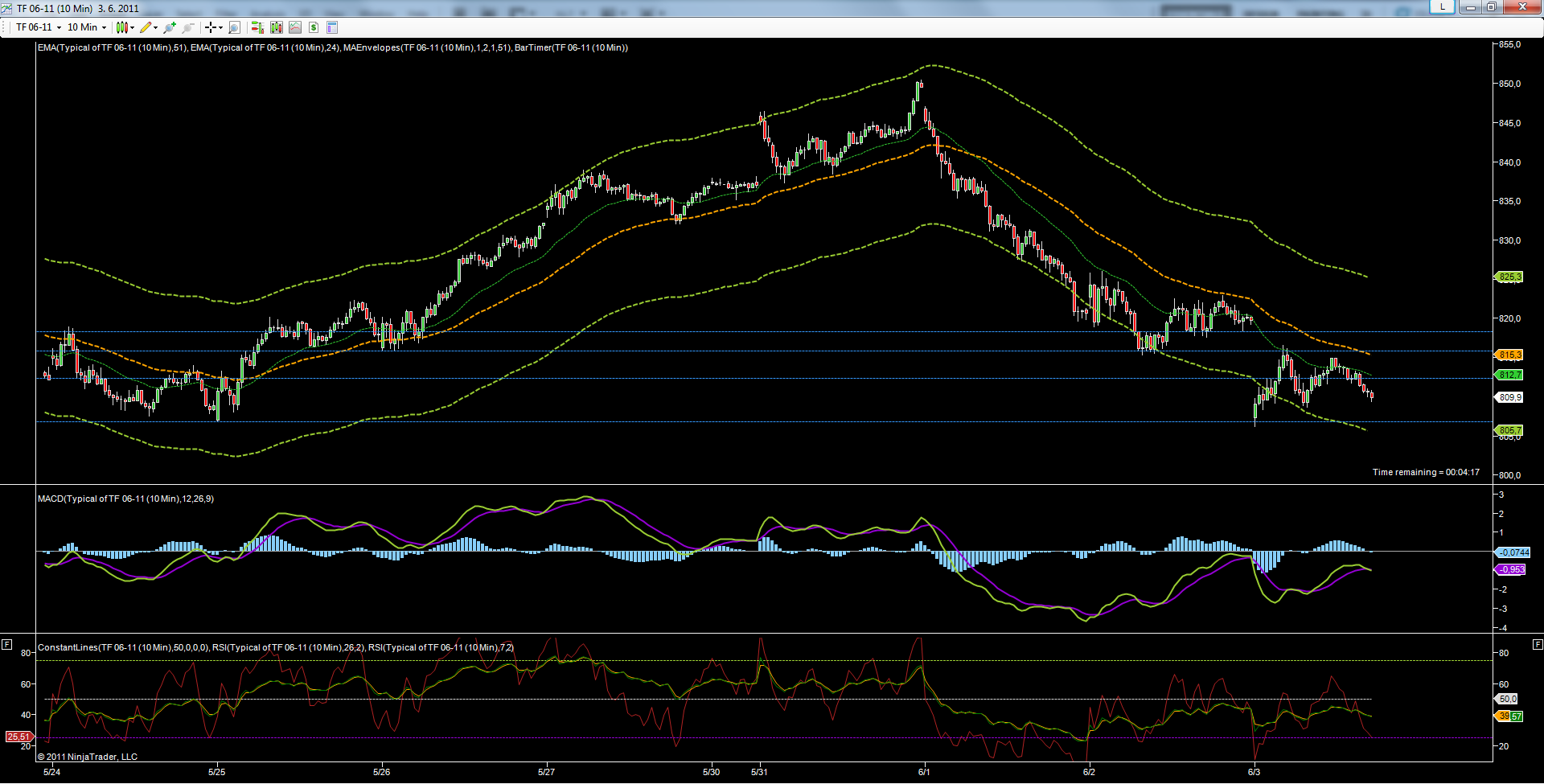Open the dropdown arrow beside crosshair cursor
Viewport: 1544px width, 784px height.
(x=220, y=27)
